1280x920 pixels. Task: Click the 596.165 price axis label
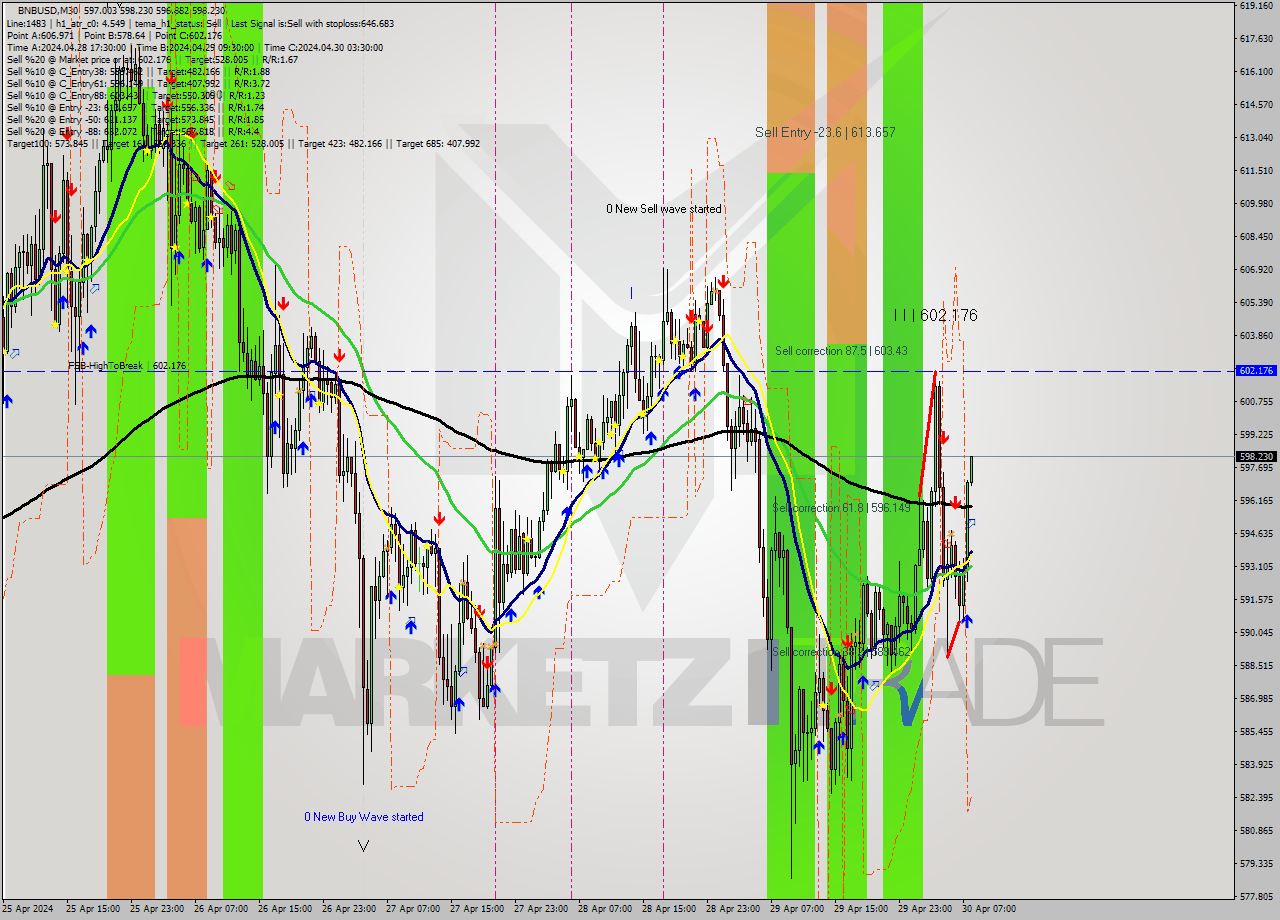click(1256, 500)
